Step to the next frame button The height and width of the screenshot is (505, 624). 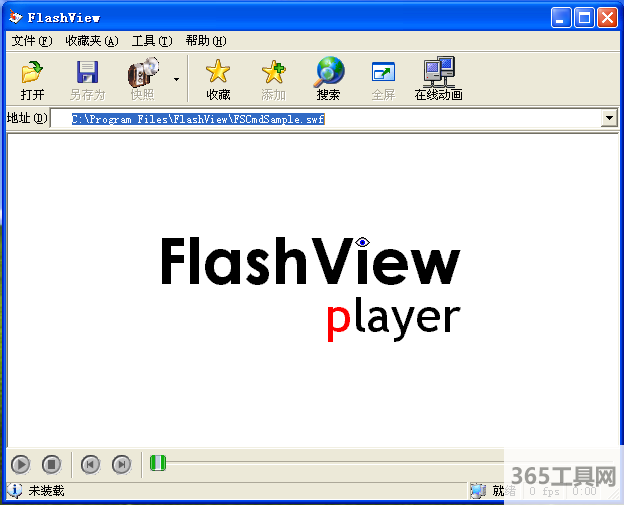point(121,464)
